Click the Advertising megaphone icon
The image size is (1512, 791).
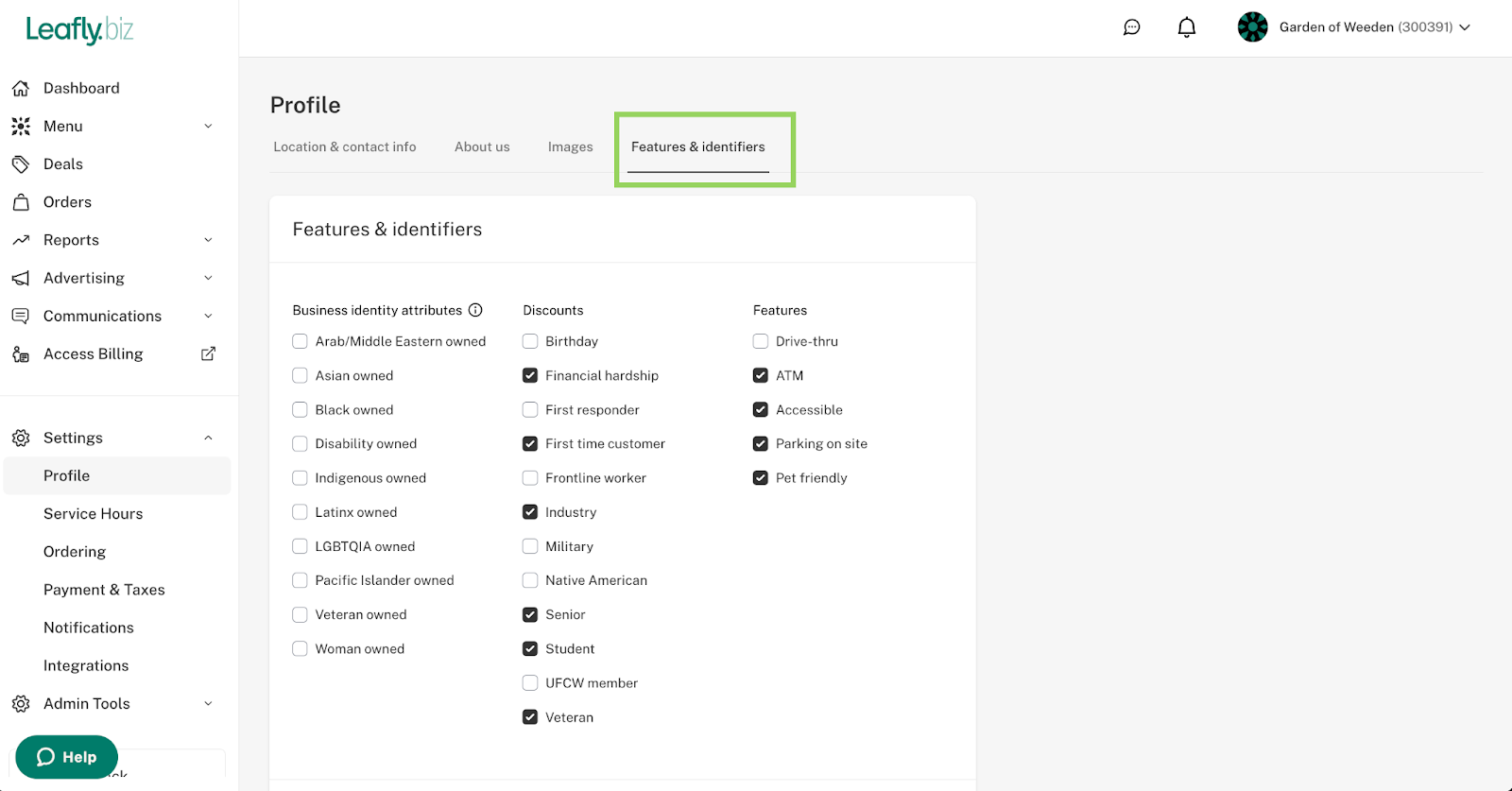click(x=21, y=278)
